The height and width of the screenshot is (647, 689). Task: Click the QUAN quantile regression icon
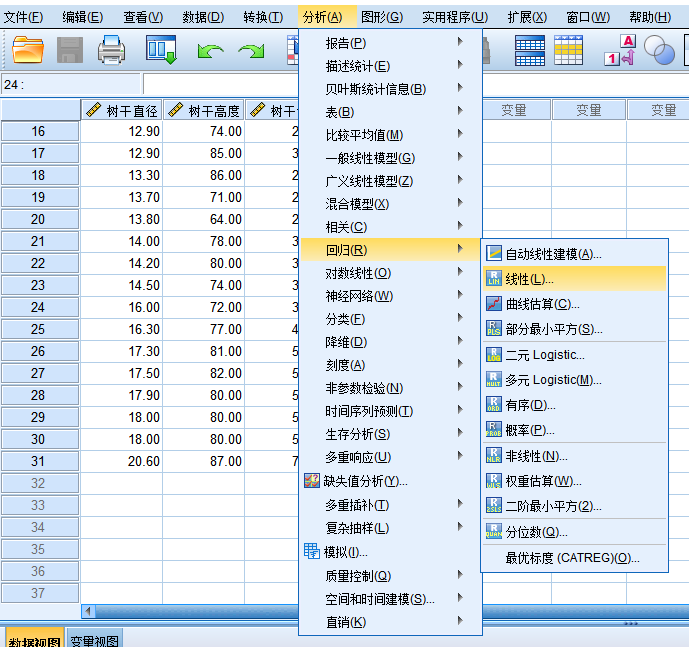[494, 532]
